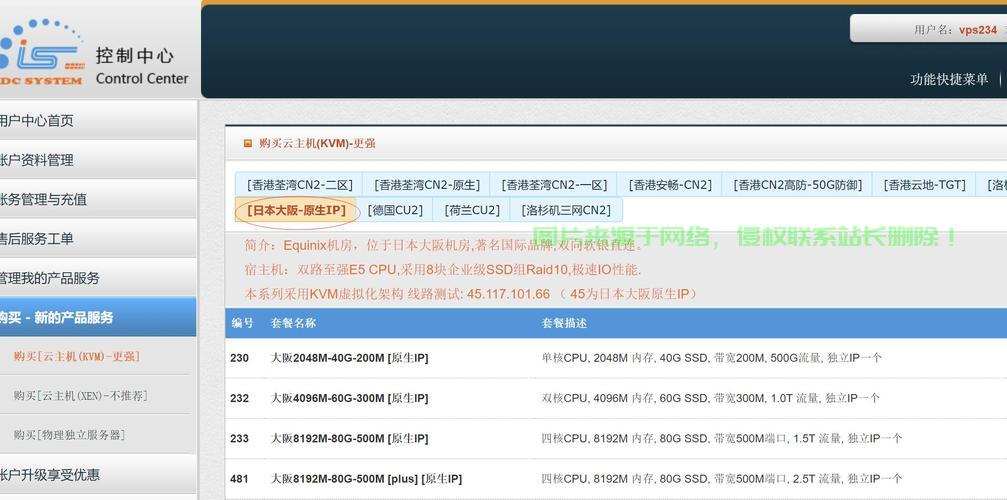1007x500 pixels.
Task: Choose the 德国CU2 region tab
Action: (395, 210)
